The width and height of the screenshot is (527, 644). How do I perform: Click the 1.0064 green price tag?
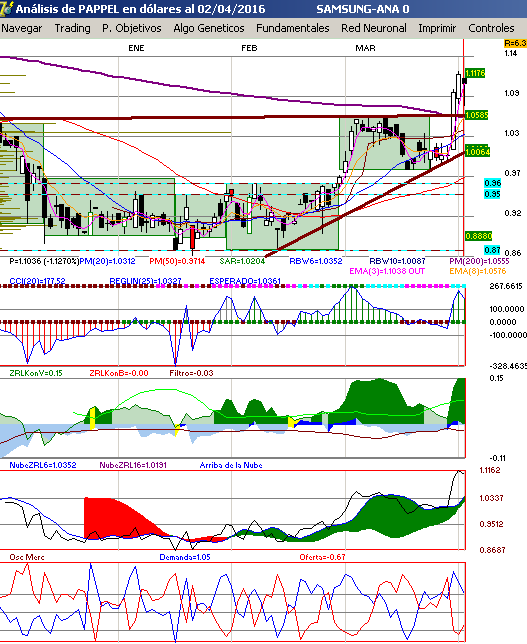pyautogui.click(x=478, y=152)
